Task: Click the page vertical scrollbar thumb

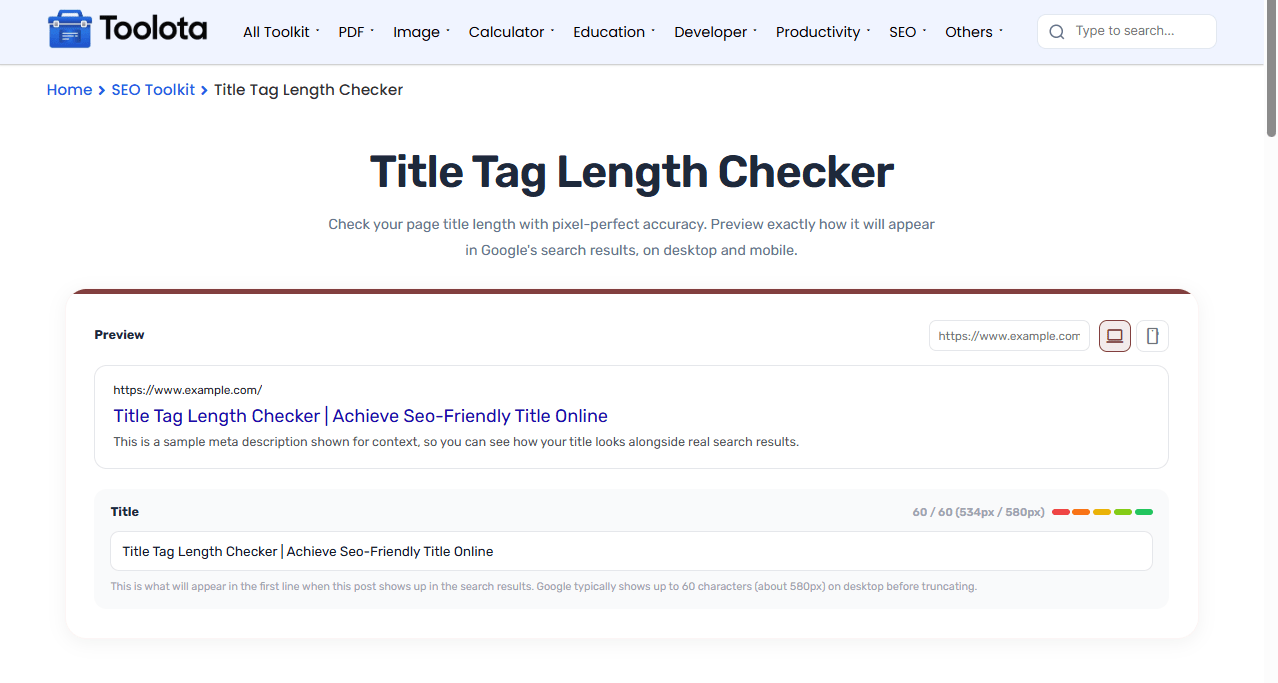Action: [x=1271, y=68]
